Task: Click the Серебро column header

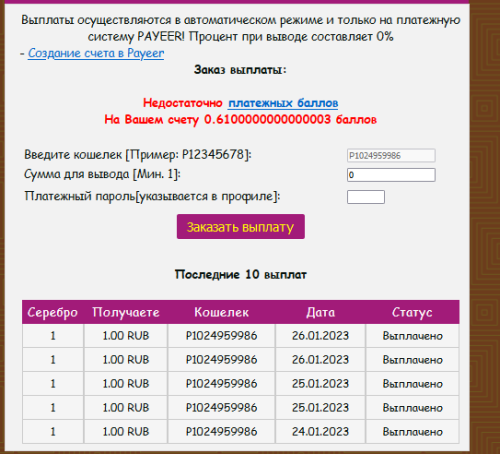Action: [53, 312]
